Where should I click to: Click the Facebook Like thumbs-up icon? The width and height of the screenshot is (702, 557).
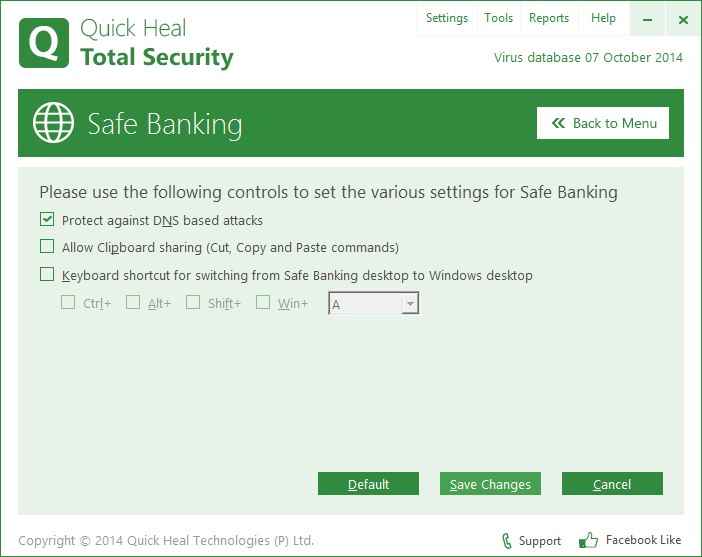(588, 540)
